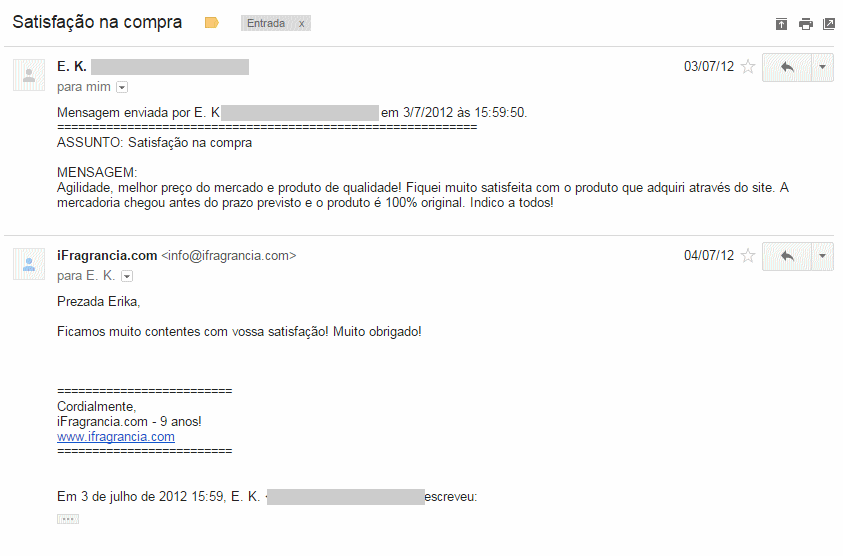Reply to the iFragrancia.com message

787,256
